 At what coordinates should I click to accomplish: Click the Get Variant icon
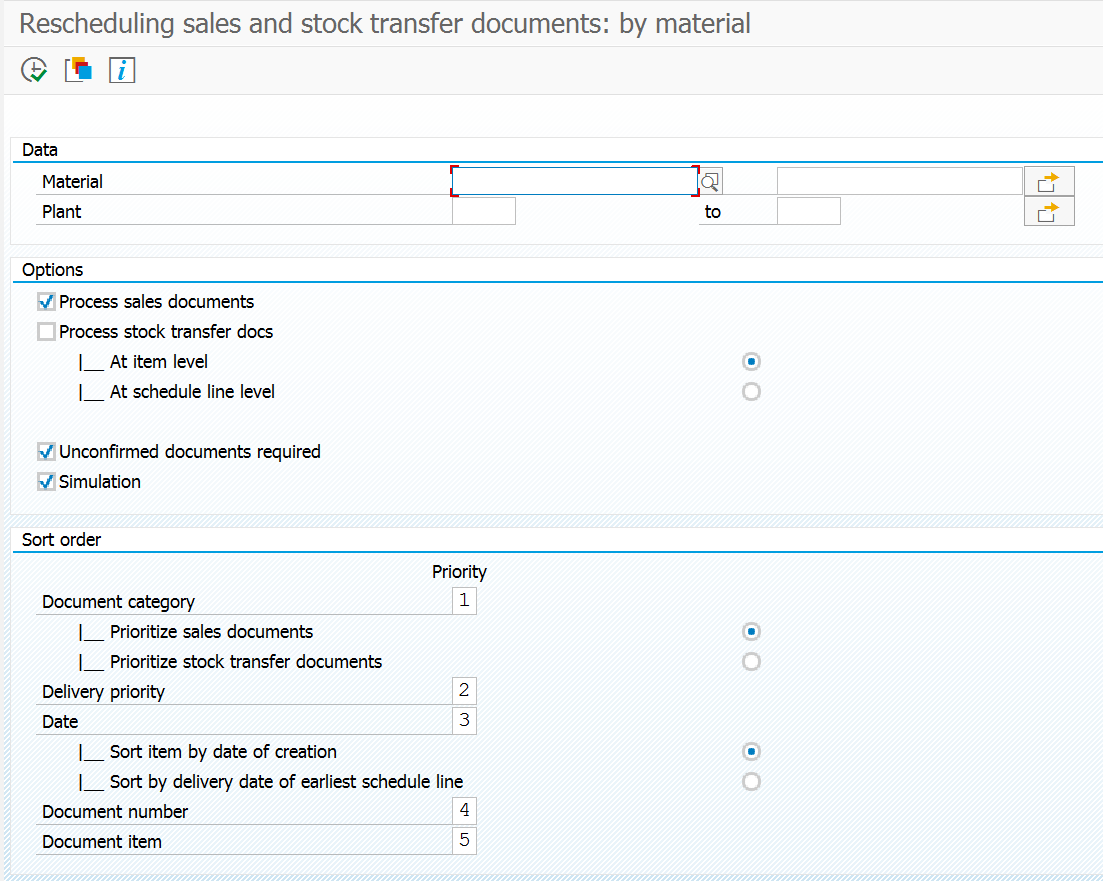(78, 70)
